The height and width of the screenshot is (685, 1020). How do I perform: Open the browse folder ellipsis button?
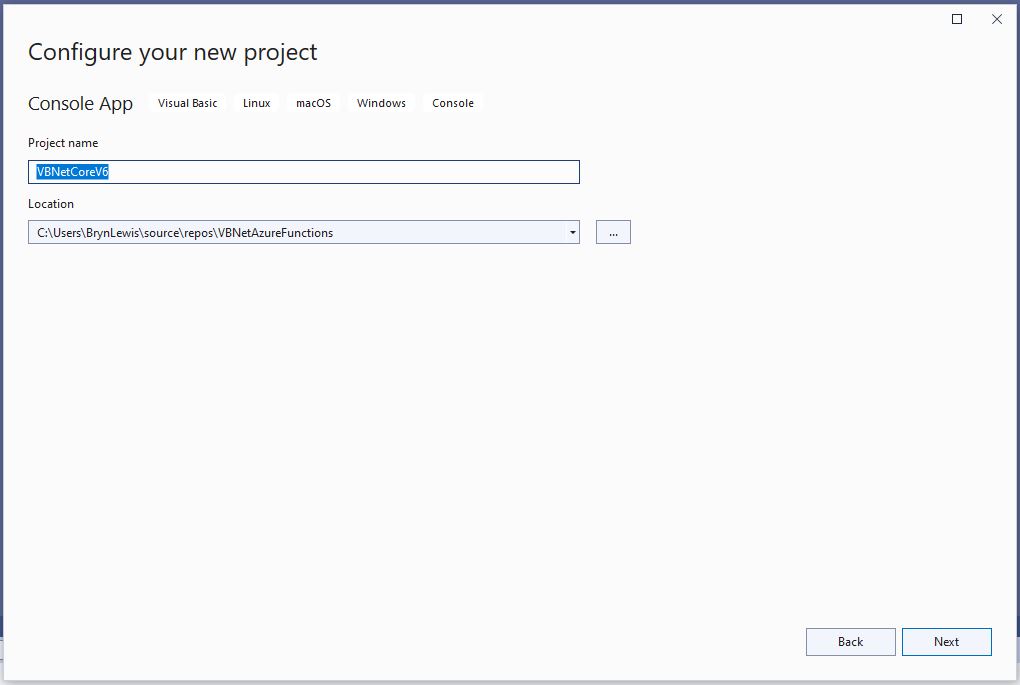click(x=613, y=233)
